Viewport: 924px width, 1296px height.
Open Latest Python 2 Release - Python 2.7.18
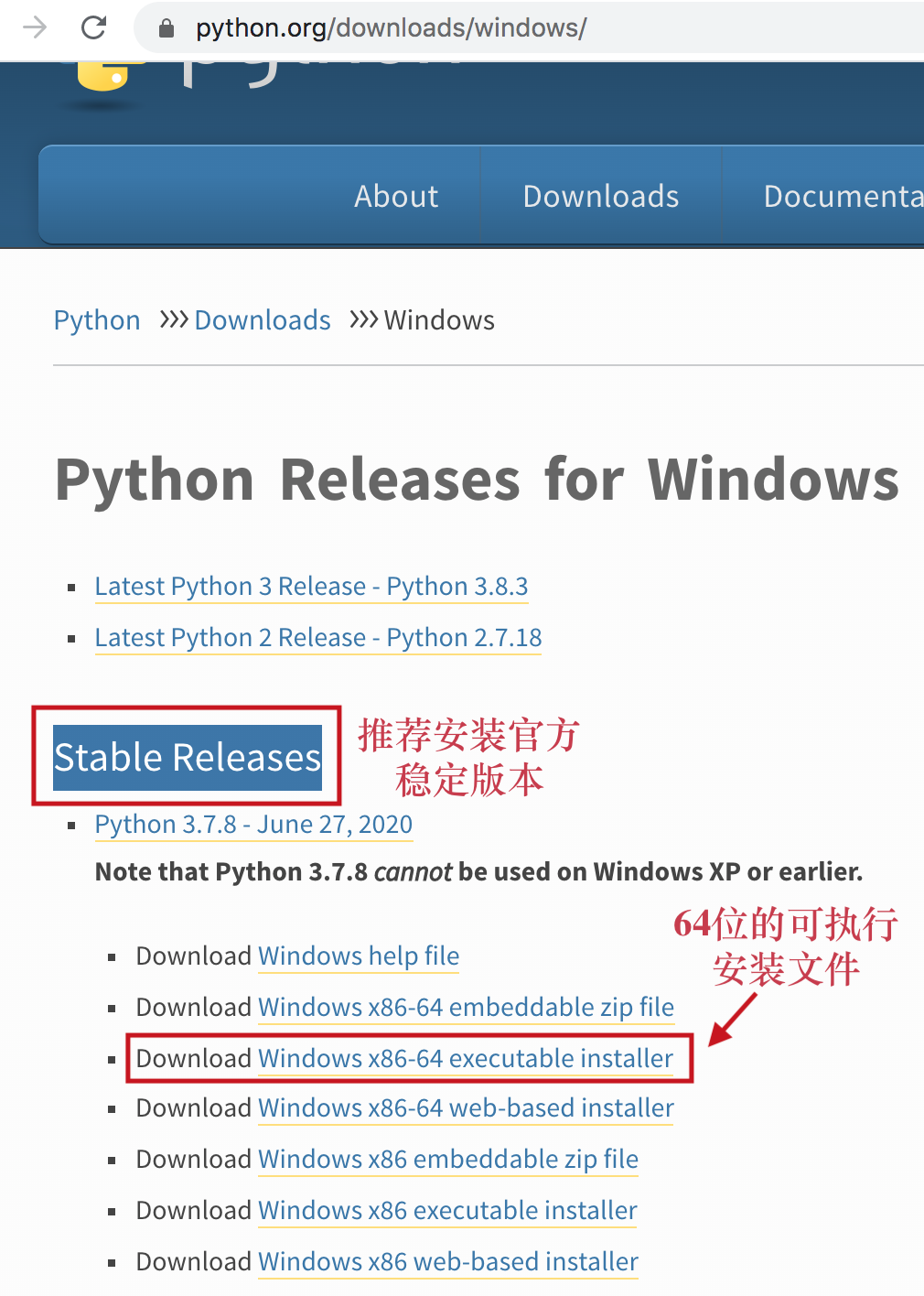point(317,637)
